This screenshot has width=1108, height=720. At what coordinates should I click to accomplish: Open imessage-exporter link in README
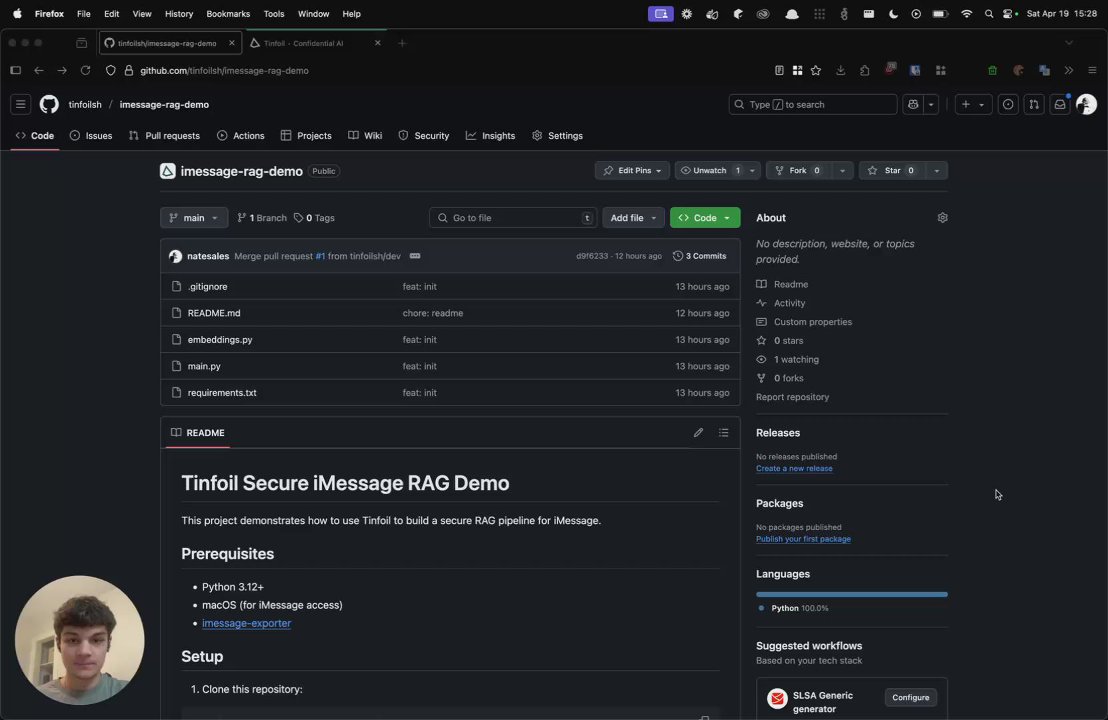[247, 623]
